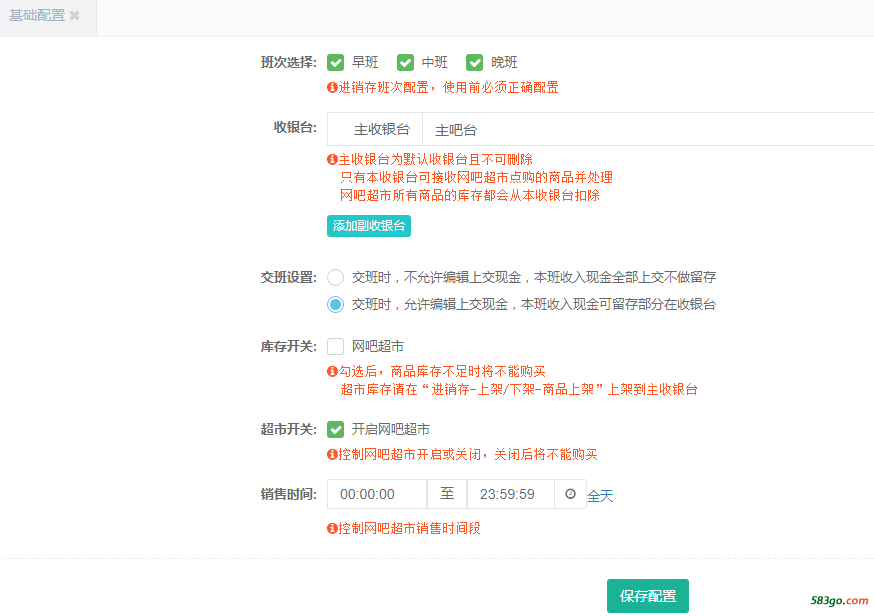
Task: Click info icon before 勾选后 inventory hint
Action: point(332,371)
